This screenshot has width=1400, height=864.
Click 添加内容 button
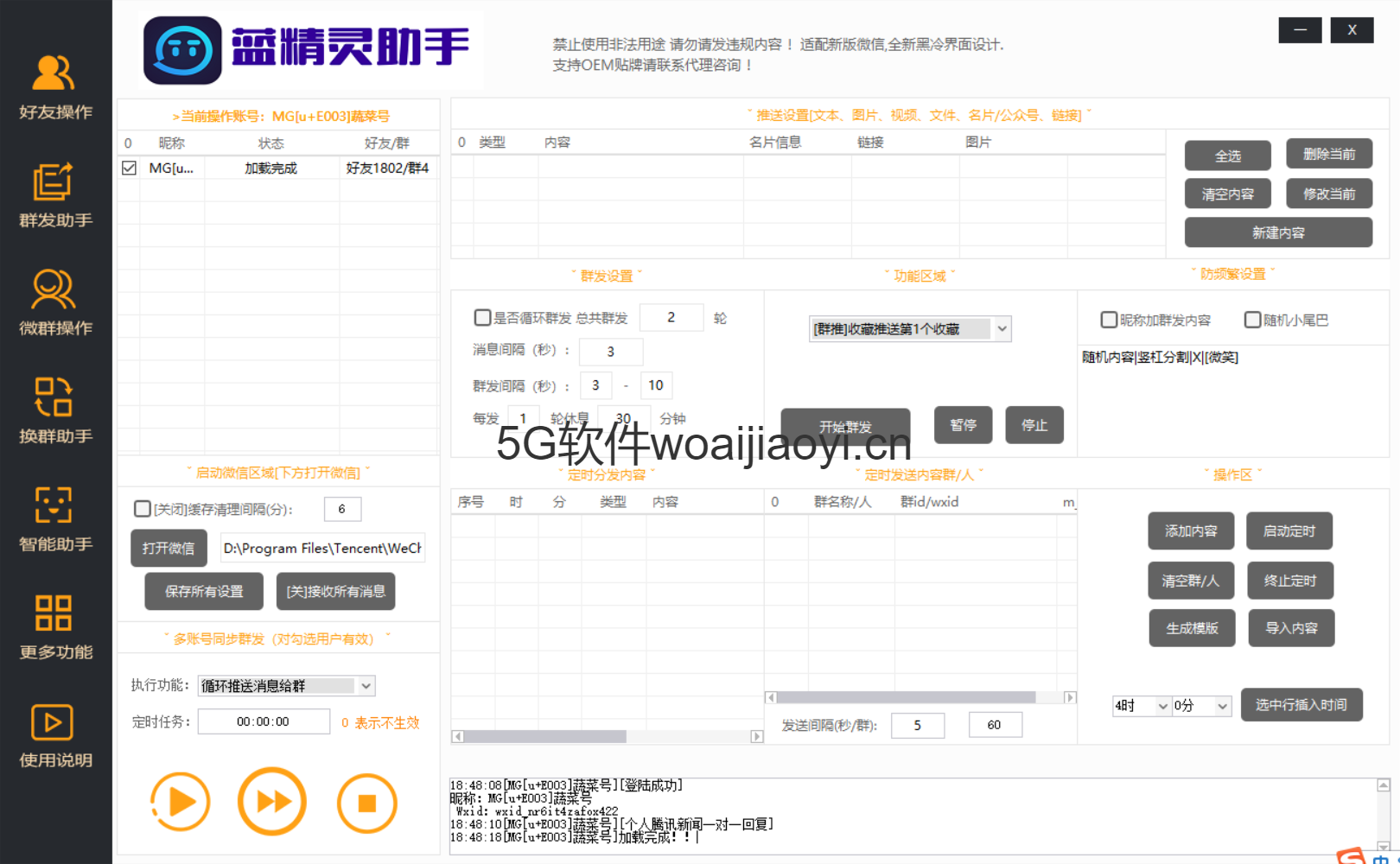click(1191, 530)
